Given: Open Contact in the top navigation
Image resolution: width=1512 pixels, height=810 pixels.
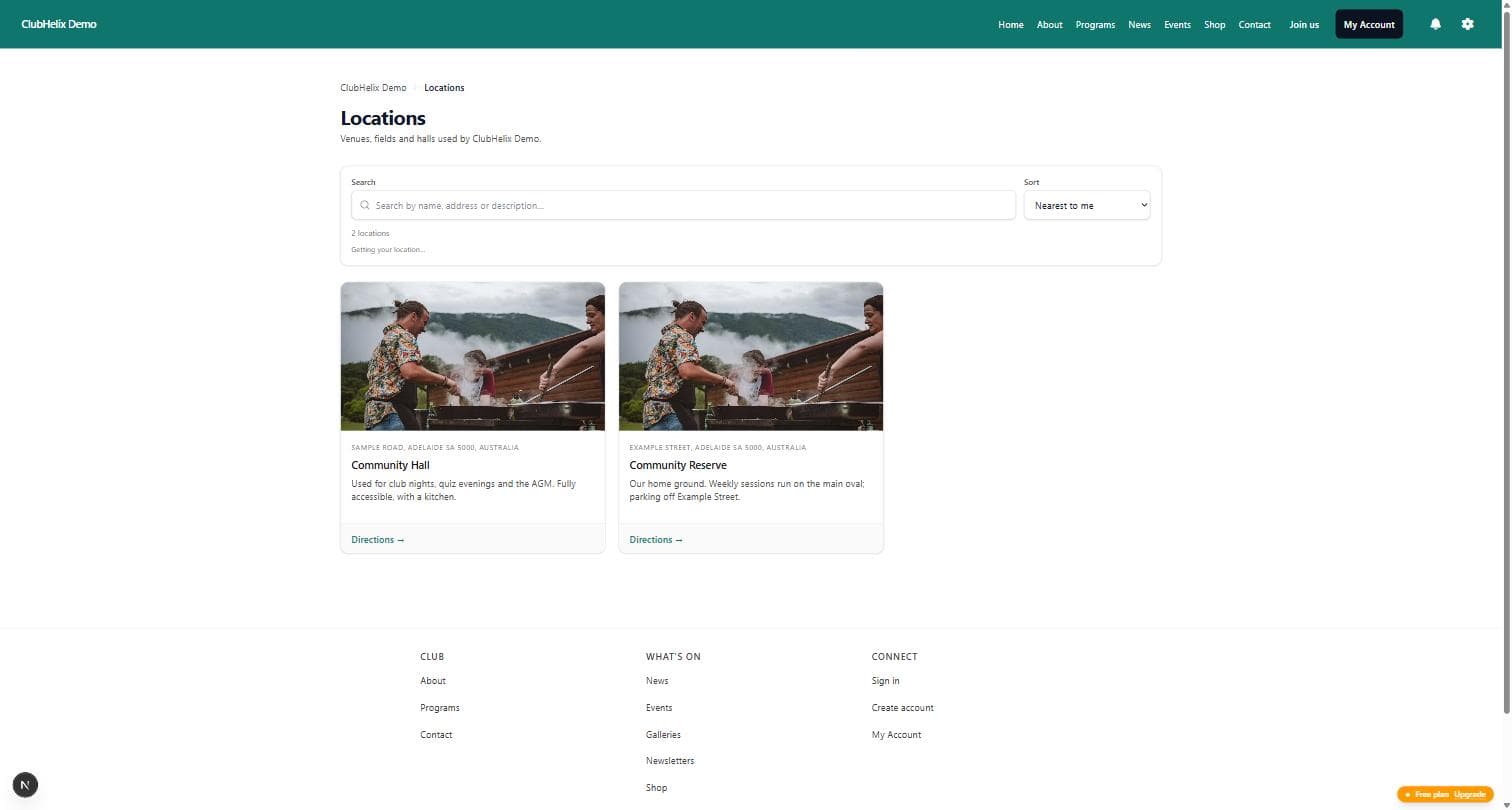Looking at the screenshot, I should tap(1254, 25).
